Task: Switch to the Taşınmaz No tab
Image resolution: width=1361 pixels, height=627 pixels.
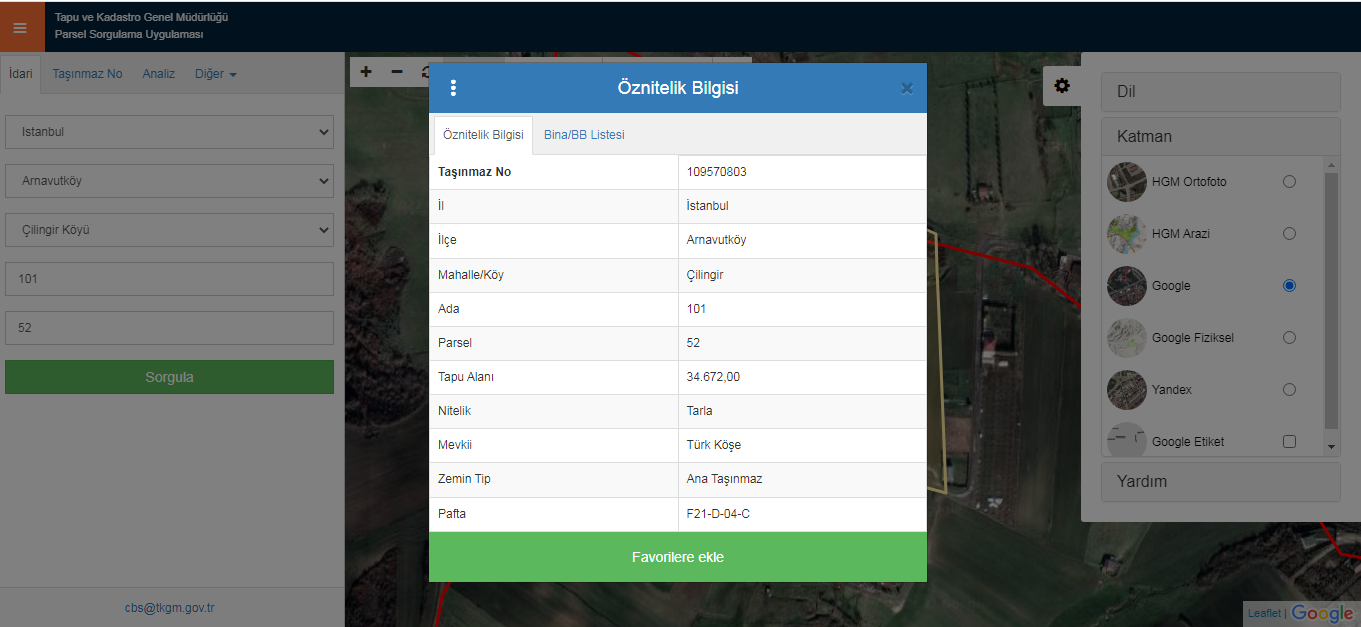Action: tap(87, 74)
